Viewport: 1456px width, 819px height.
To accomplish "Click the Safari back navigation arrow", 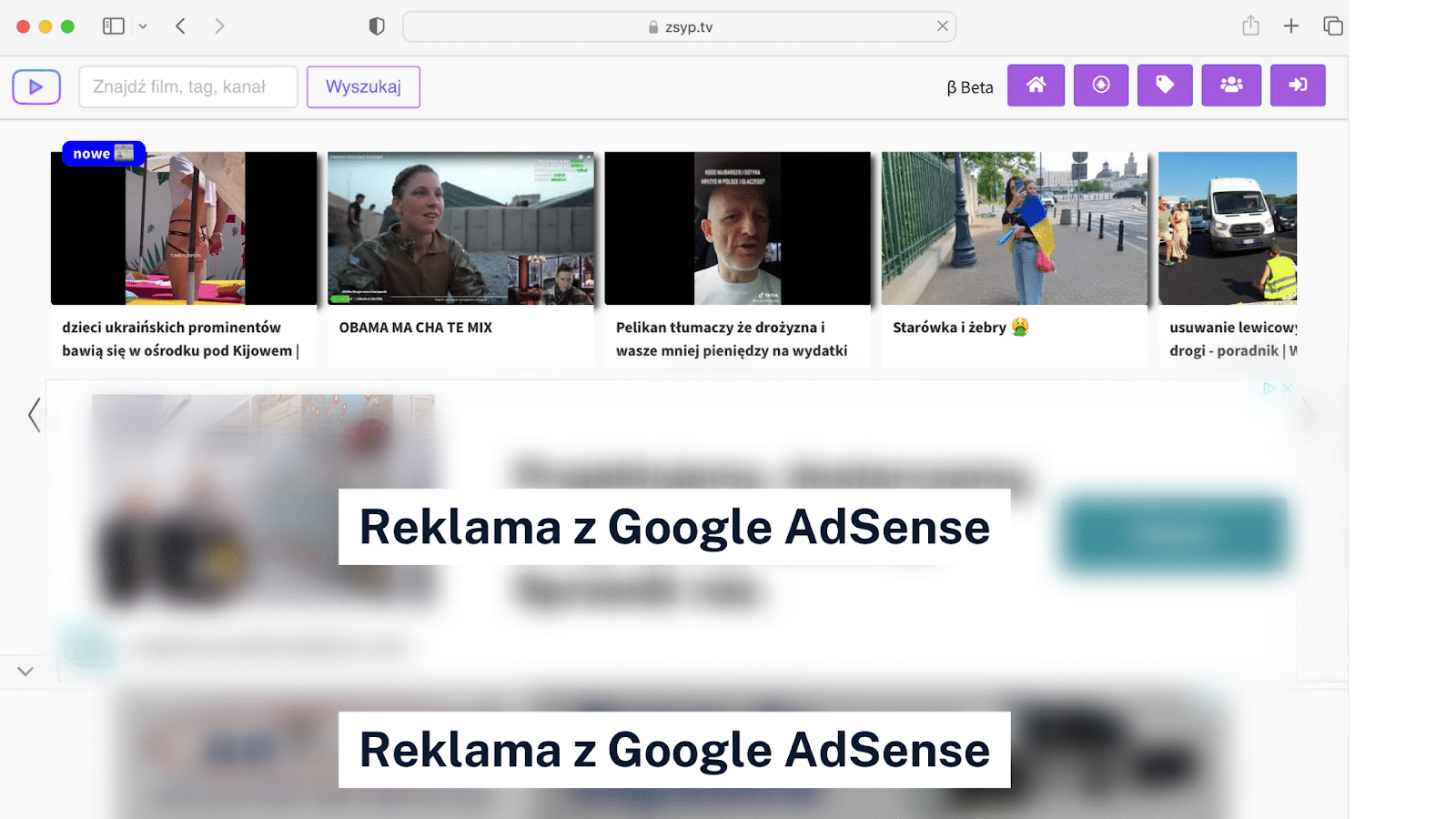I will [x=180, y=26].
